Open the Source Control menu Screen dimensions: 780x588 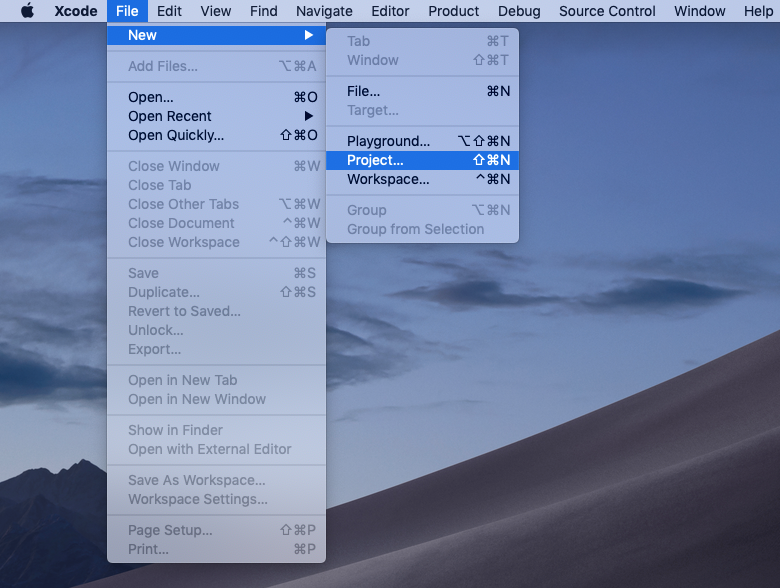[607, 10]
